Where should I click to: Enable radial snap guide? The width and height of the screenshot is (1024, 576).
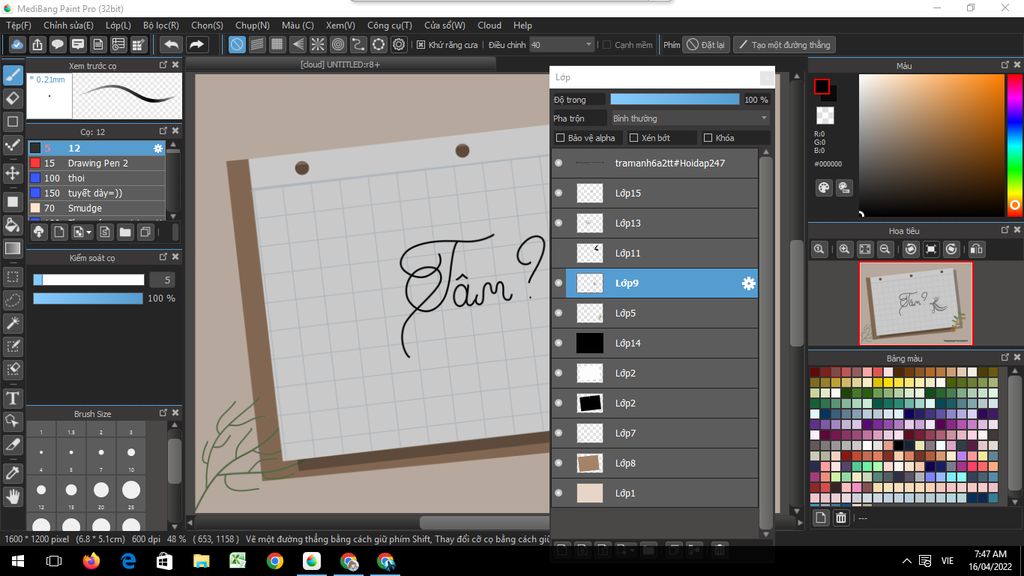(318, 44)
